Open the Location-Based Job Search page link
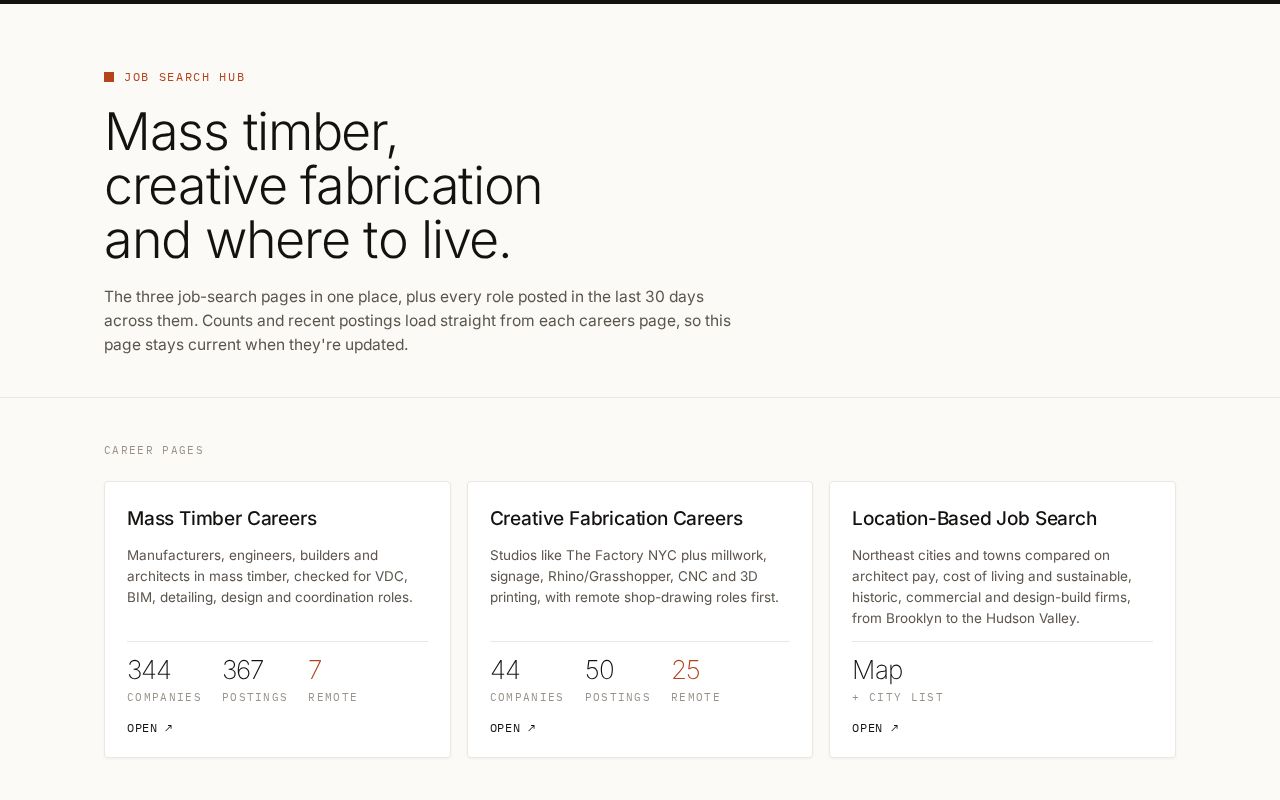Screen dimensions: 1280x800 pyautogui.click(x=875, y=728)
